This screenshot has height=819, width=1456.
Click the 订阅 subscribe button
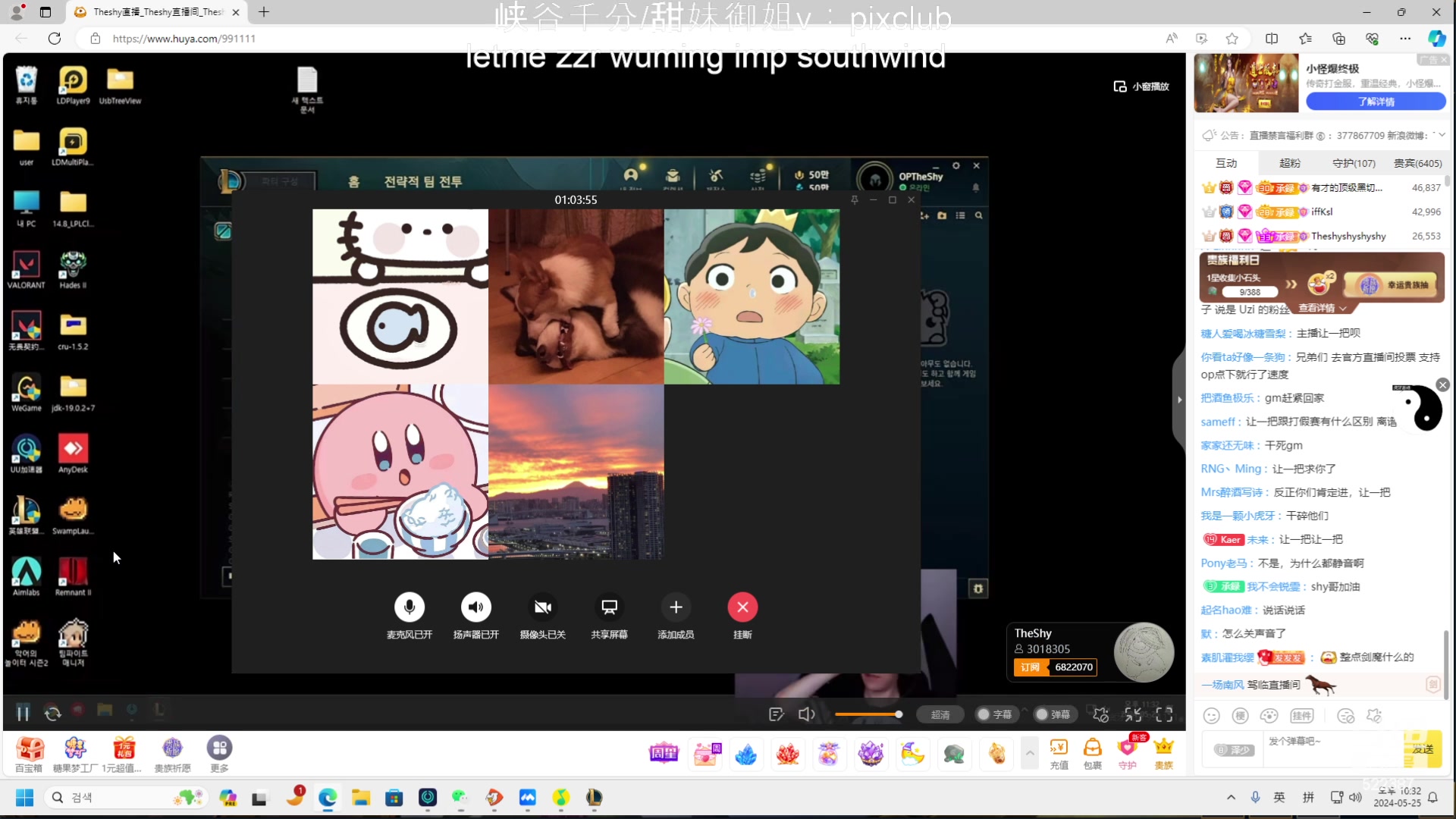coord(1030,667)
